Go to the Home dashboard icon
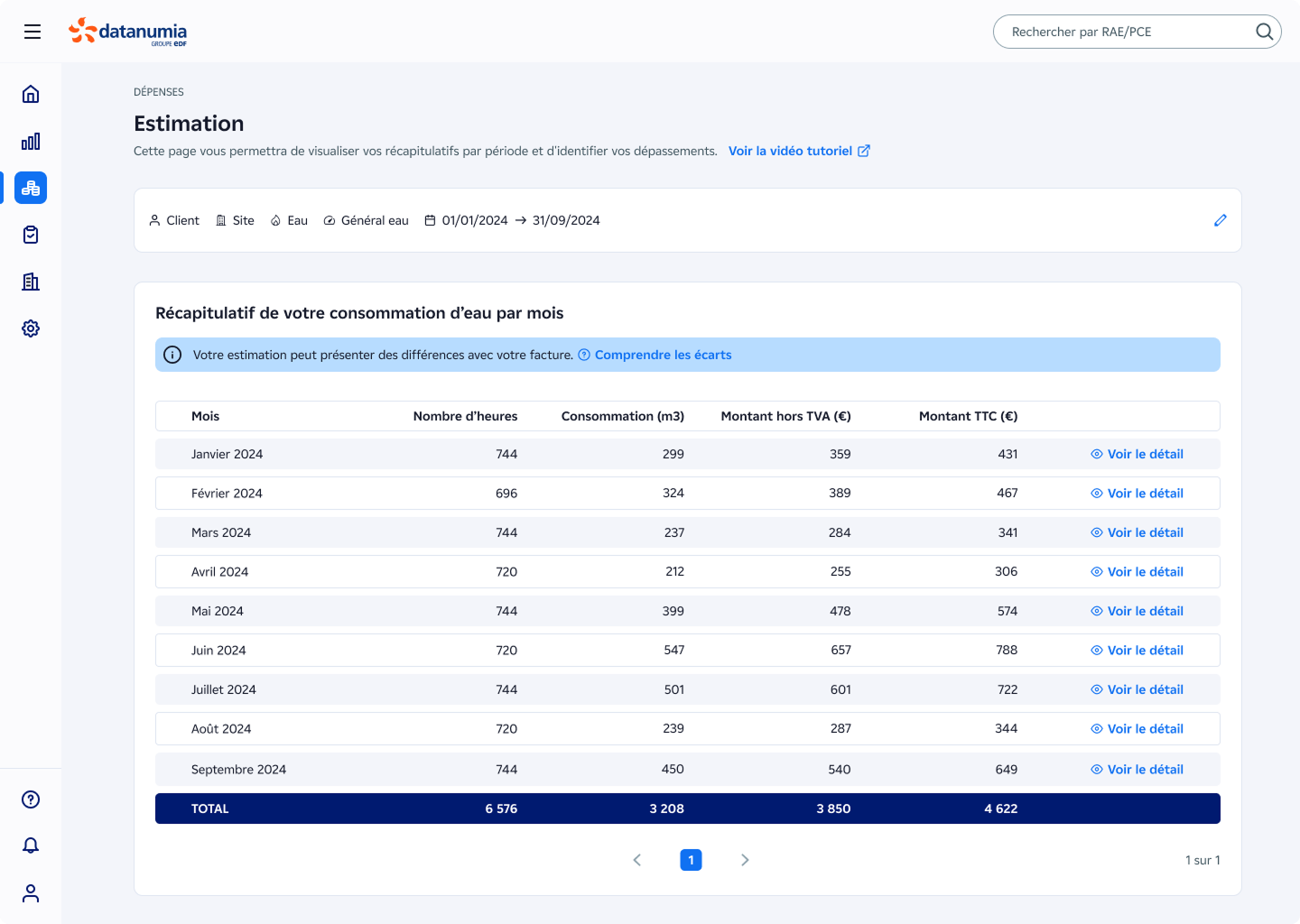This screenshot has width=1300, height=924. tap(31, 94)
